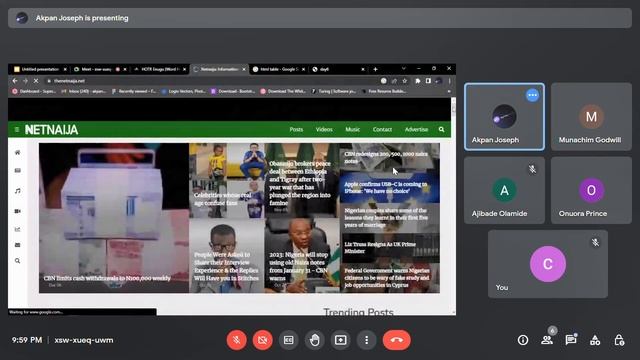
Task: Toggle closed captions button
Action: [289, 340]
